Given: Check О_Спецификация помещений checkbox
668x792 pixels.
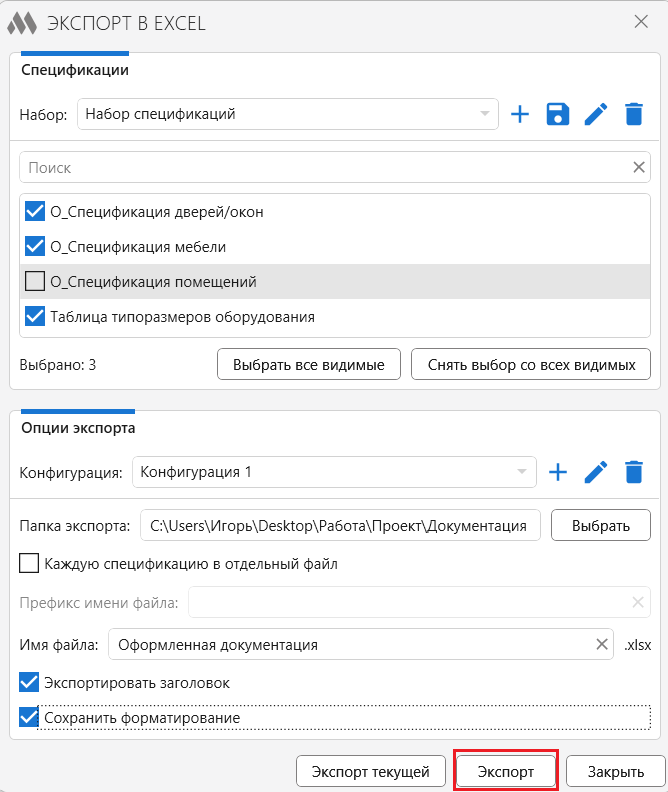Looking at the screenshot, I should [35, 282].
